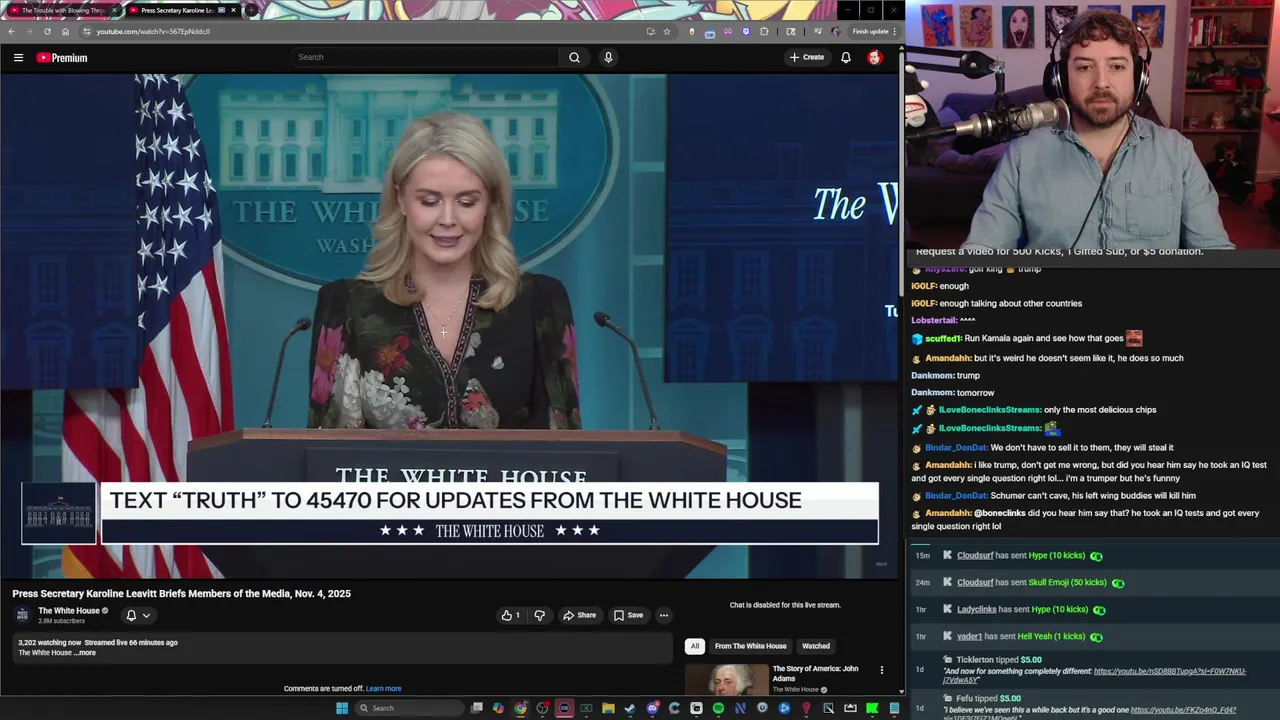Click the YouTube Create button
The width and height of the screenshot is (1280, 720).
pyautogui.click(x=807, y=57)
